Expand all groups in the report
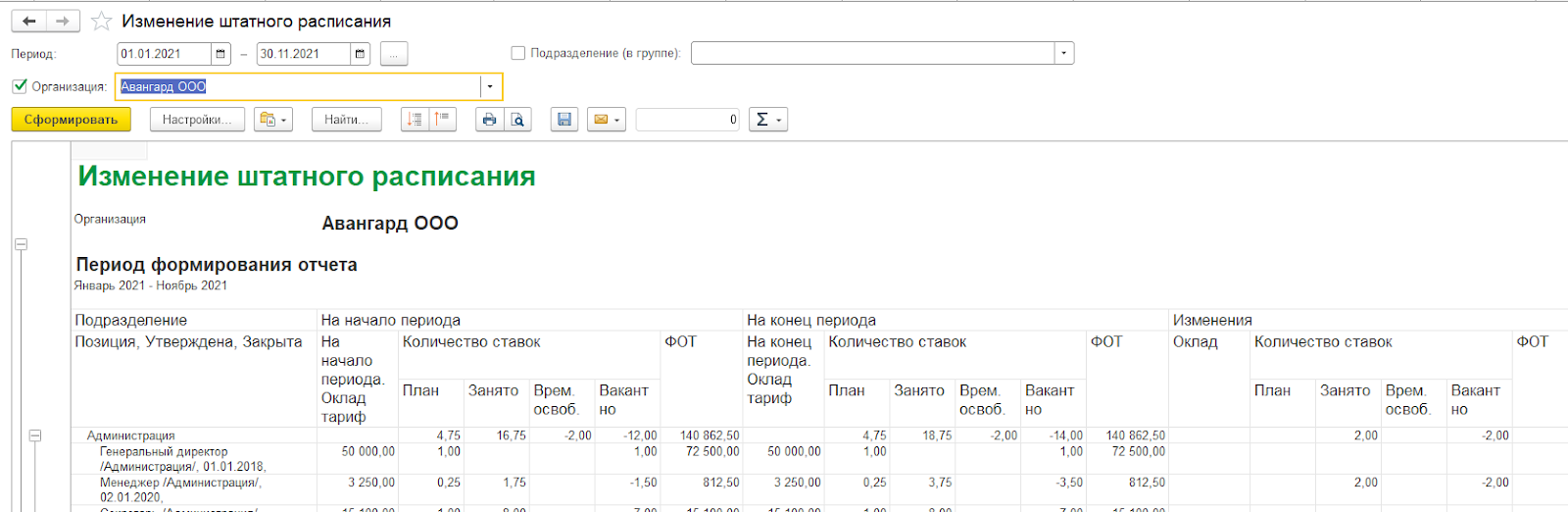Viewport: 1568px width, 512px height. click(415, 120)
